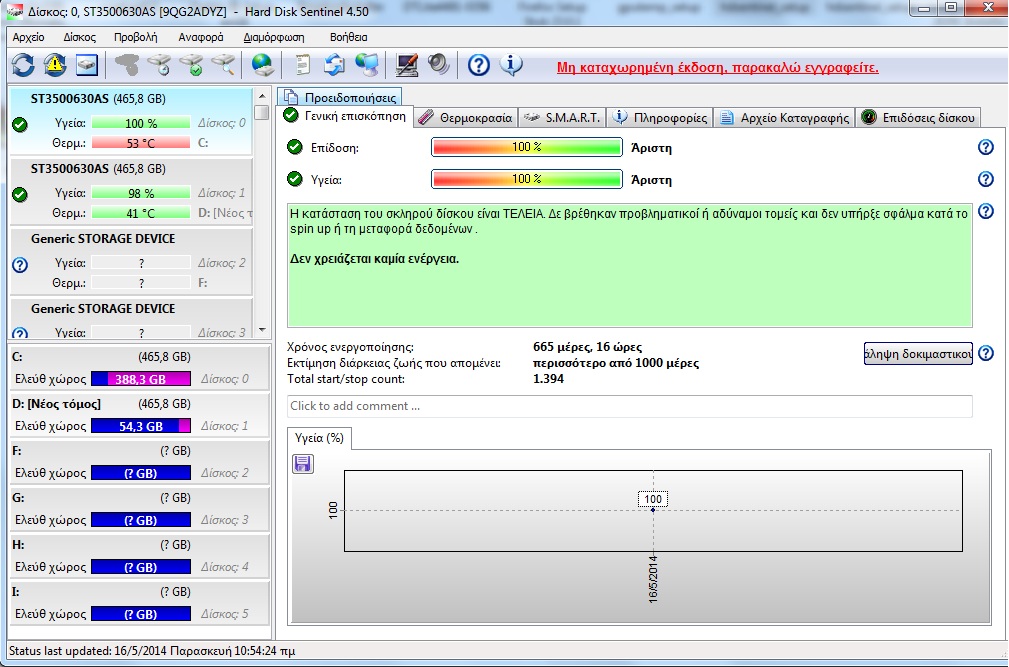Select Generic STORAGE DEVICE Δίσκος 2 entry
Screen dimensions: 1009x667
(x=131, y=261)
